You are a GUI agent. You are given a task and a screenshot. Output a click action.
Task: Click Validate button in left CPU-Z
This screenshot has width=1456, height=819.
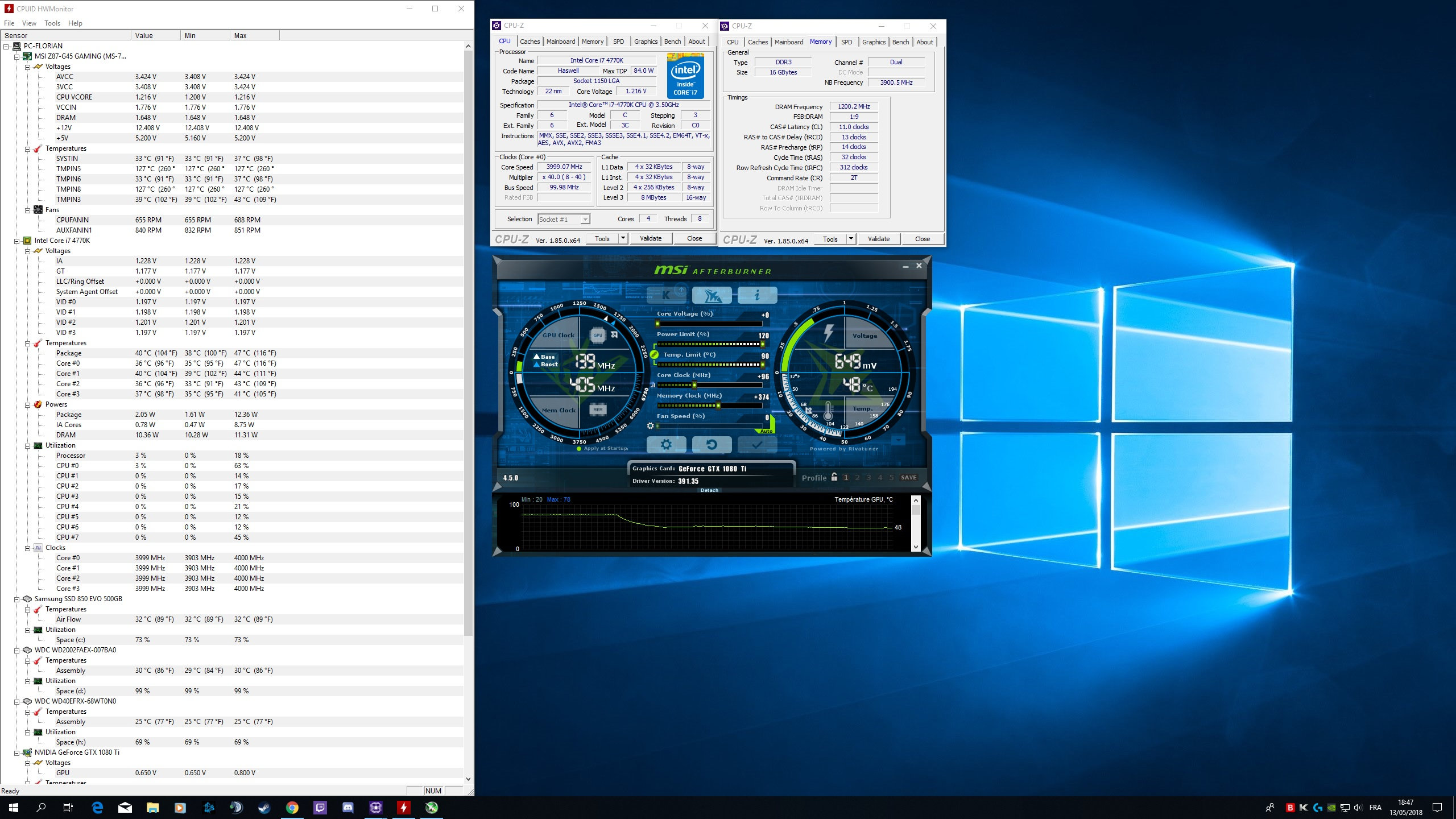pos(651,238)
